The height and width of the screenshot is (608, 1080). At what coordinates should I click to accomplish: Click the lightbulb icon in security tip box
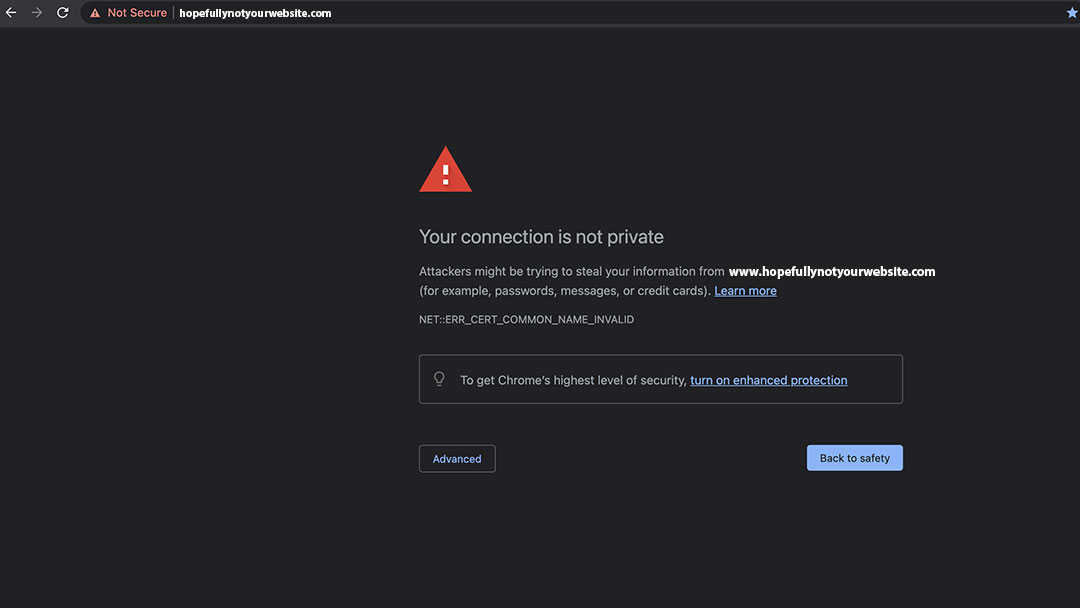439,379
